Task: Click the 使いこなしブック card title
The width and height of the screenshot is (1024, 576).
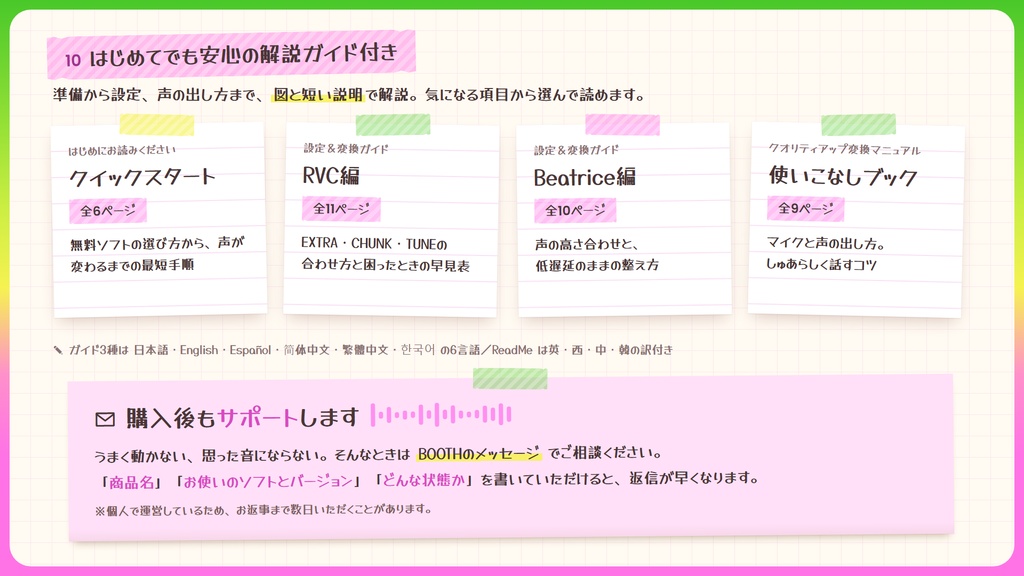Action: (x=843, y=176)
